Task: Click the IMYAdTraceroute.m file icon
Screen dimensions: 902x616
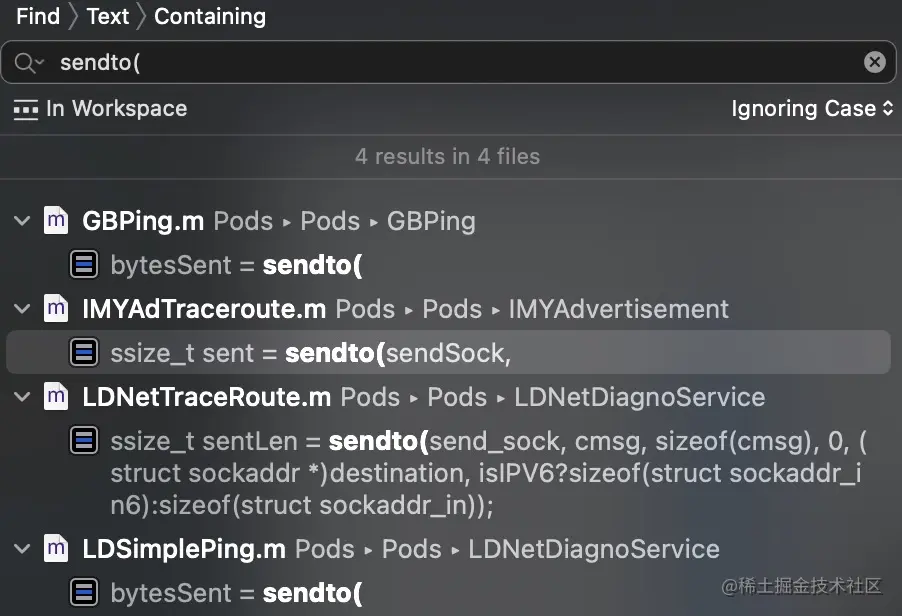Action: point(57,309)
